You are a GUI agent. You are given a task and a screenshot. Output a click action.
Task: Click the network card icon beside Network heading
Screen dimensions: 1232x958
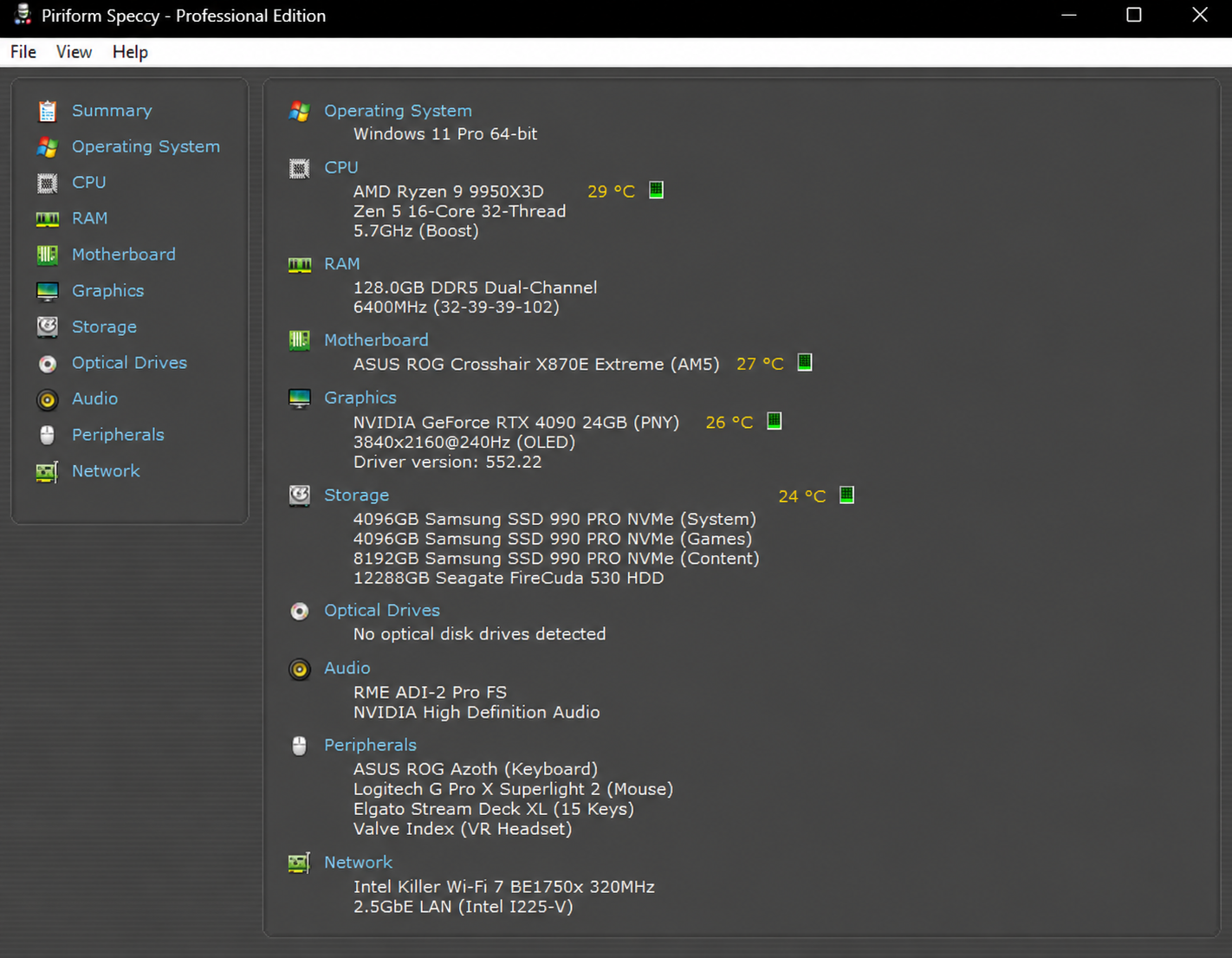coord(300,863)
